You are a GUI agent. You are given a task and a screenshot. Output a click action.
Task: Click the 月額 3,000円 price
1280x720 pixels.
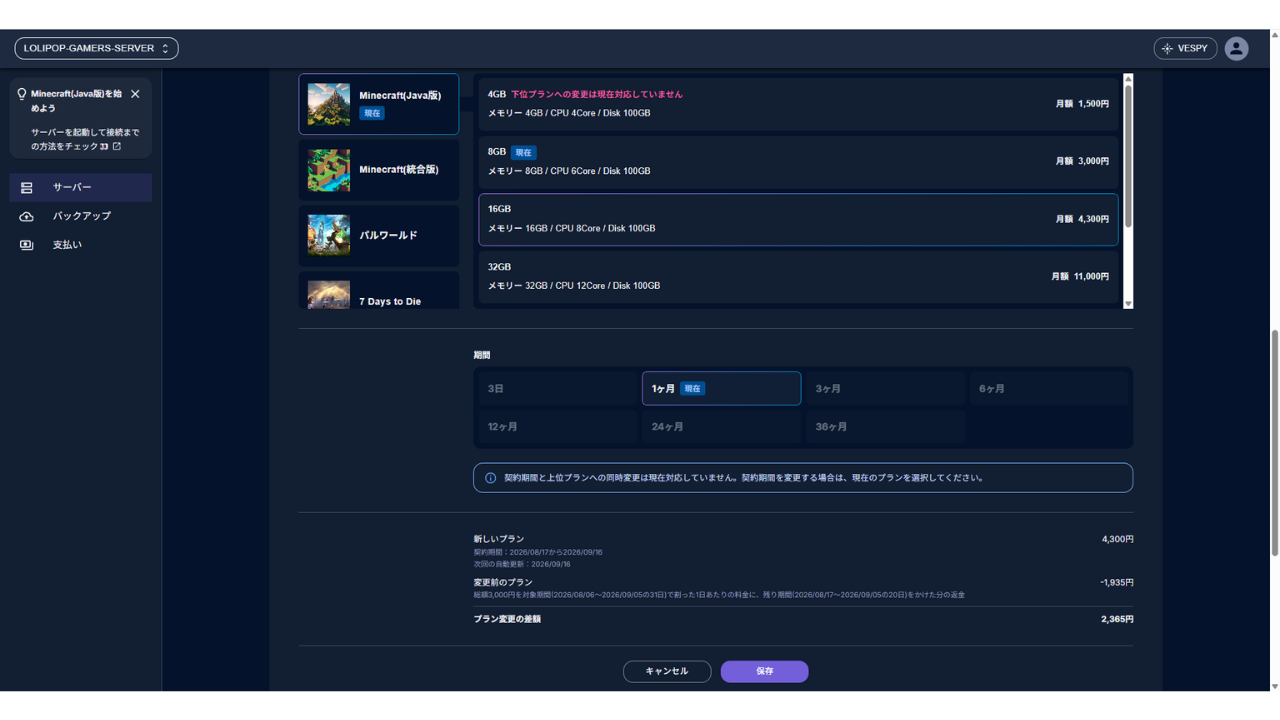[1082, 161]
